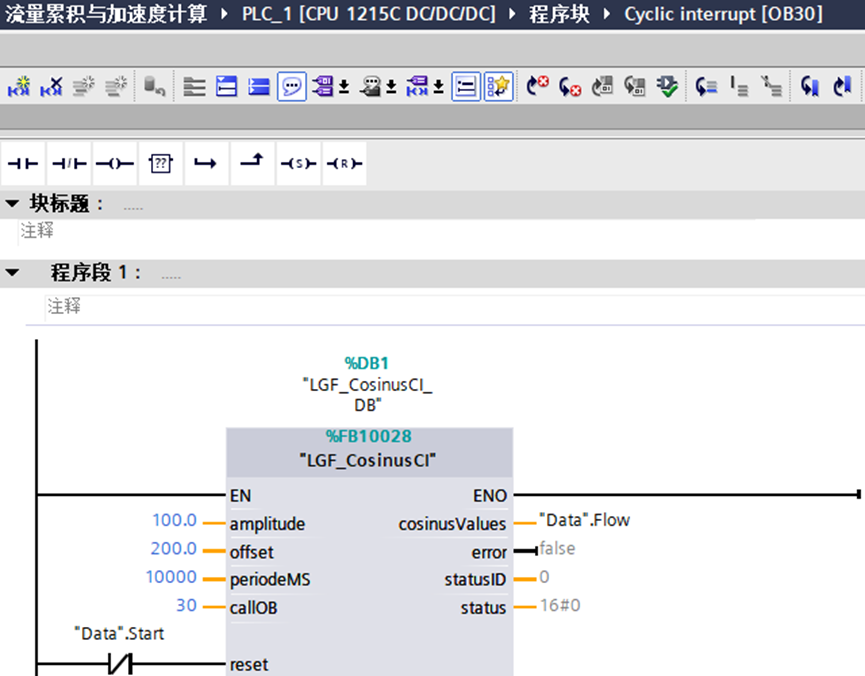Select offset value 200.0
The image size is (865, 676).
pos(173,549)
